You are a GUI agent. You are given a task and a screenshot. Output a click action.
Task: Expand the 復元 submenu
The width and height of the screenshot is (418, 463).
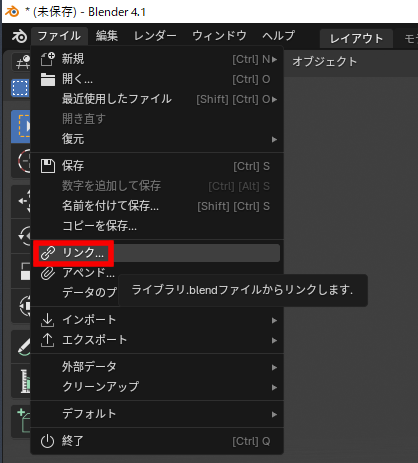[157, 139]
